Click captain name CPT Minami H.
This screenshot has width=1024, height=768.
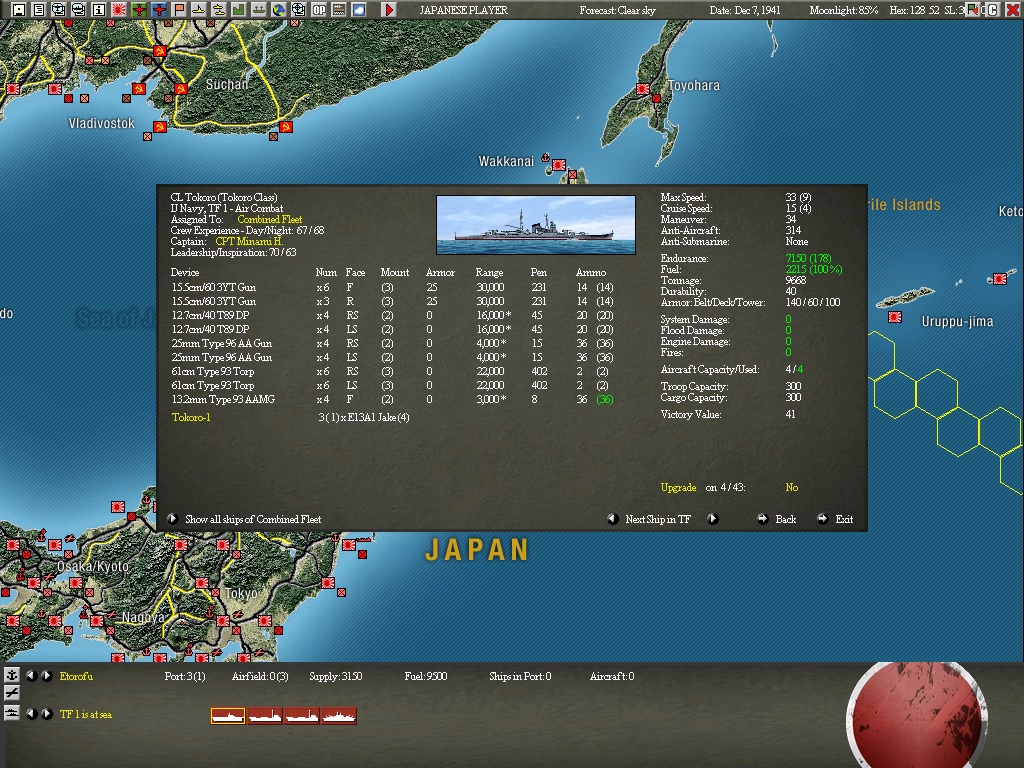coord(249,241)
